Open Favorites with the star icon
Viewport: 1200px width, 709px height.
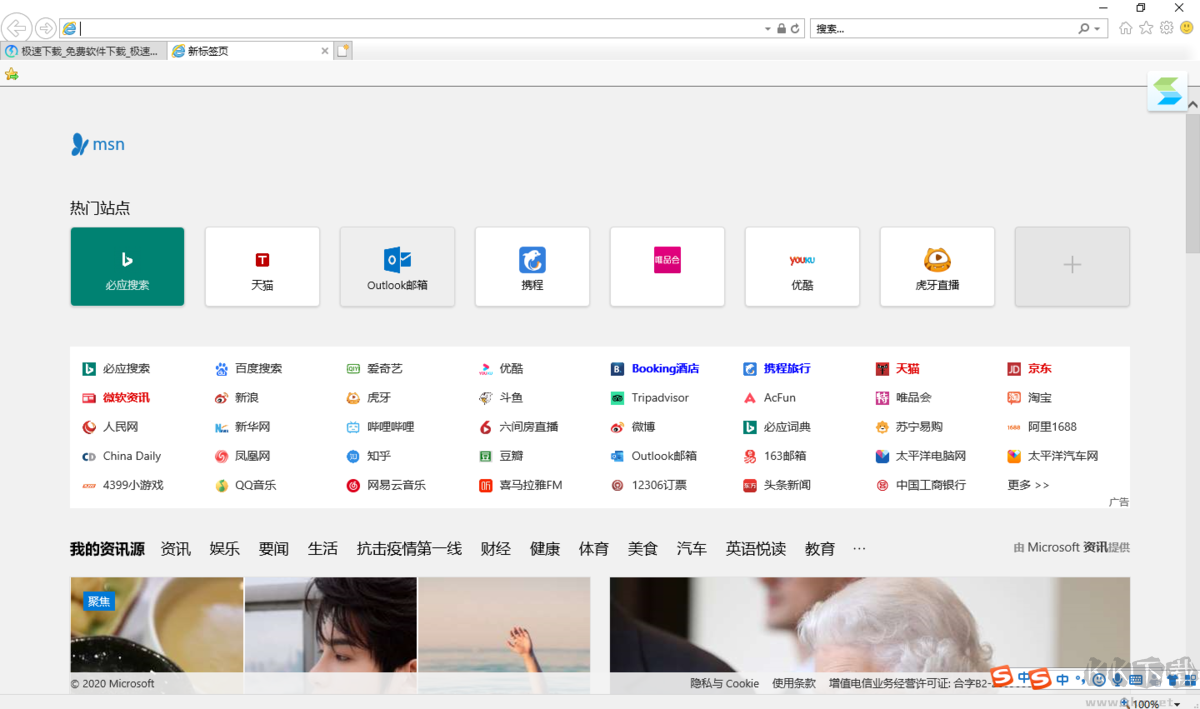(1146, 28)
